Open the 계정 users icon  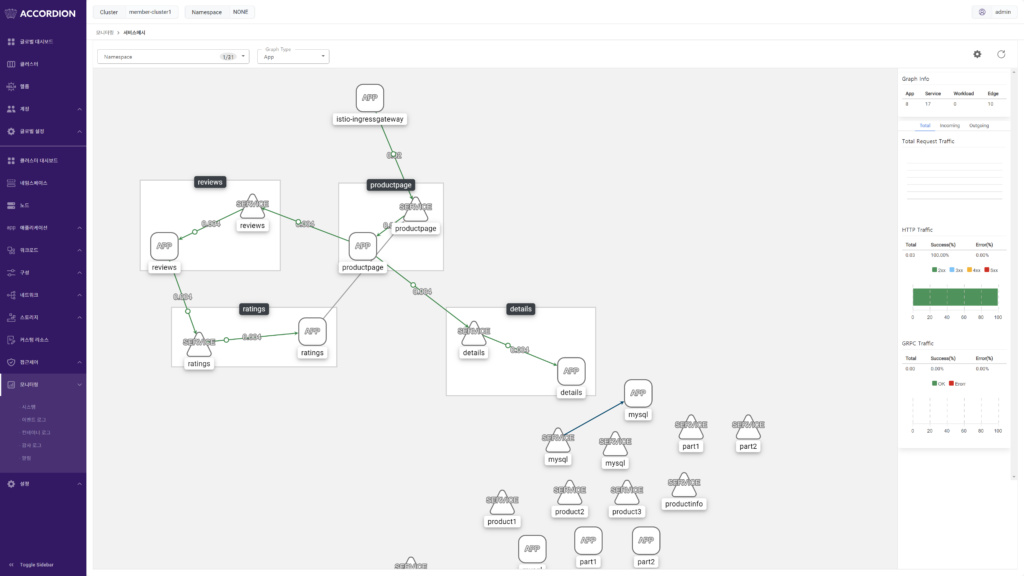11,109
